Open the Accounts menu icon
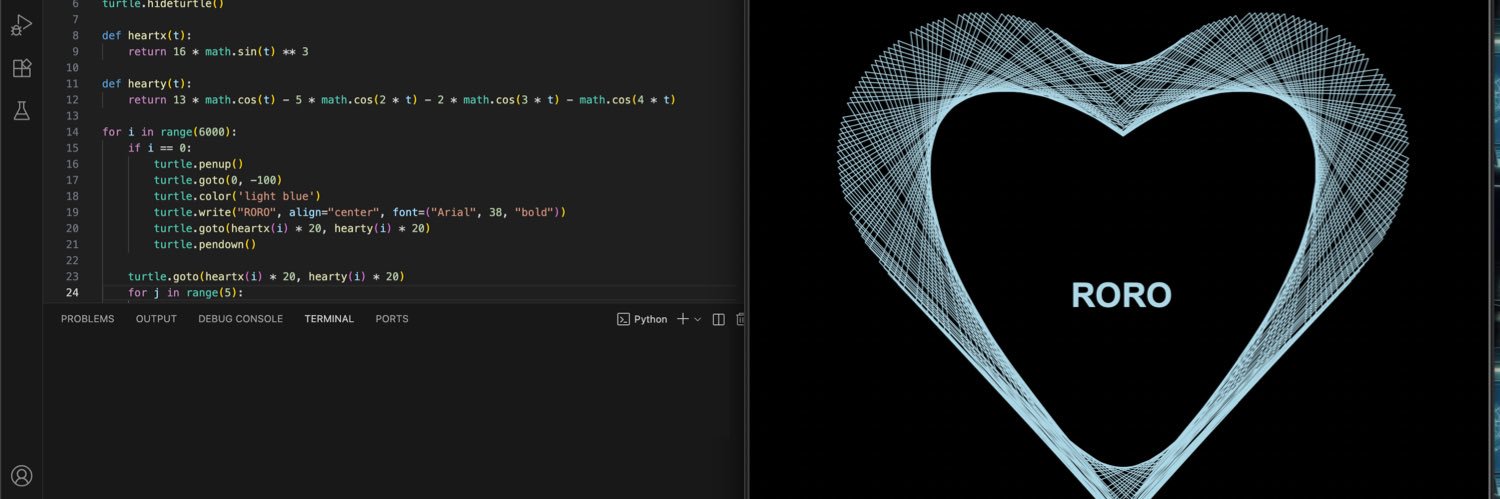Viewport: 1500px width, 499px height. [21, 476]
